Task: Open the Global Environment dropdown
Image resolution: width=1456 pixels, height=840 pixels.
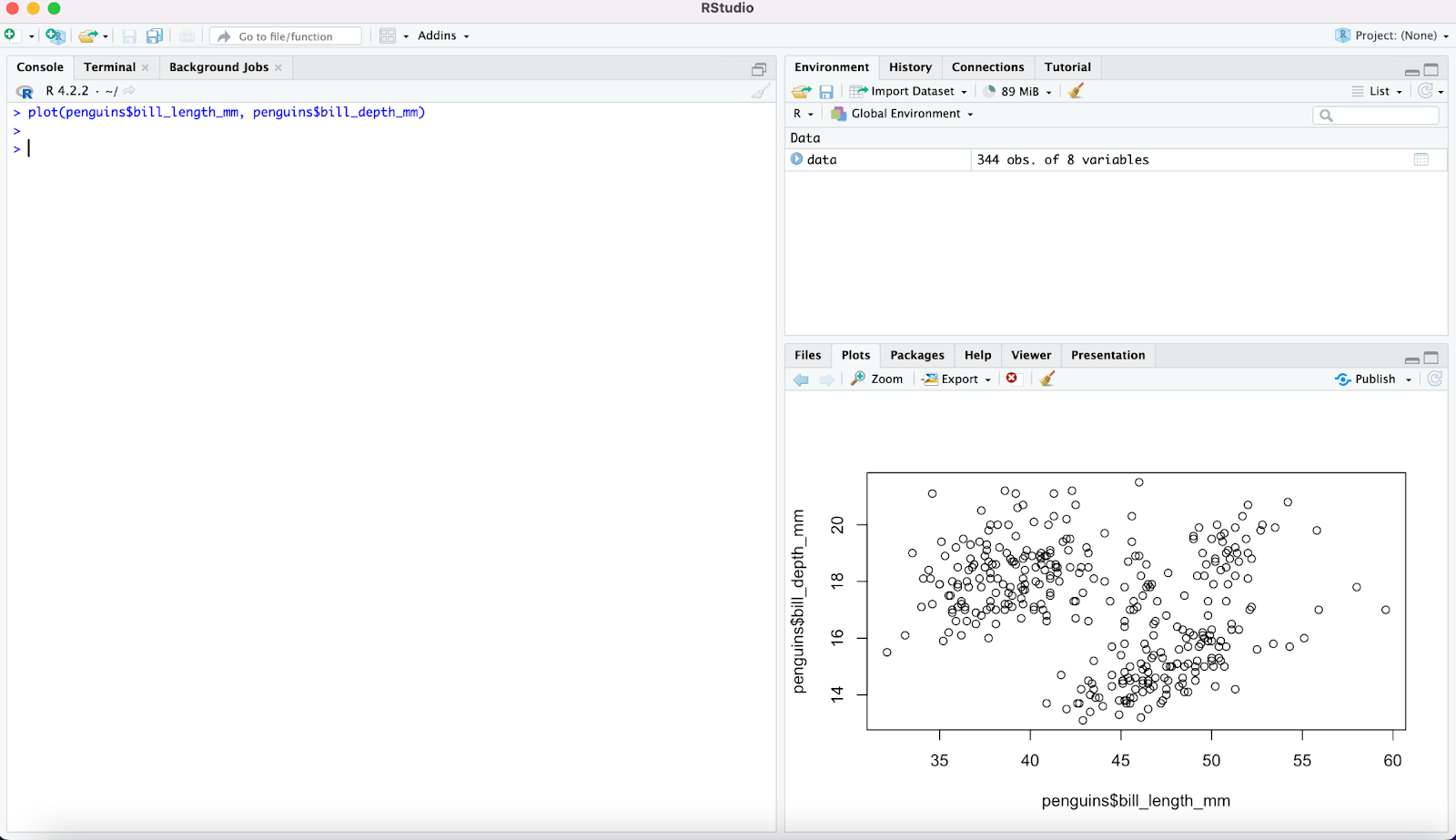Action: [902, 114]
